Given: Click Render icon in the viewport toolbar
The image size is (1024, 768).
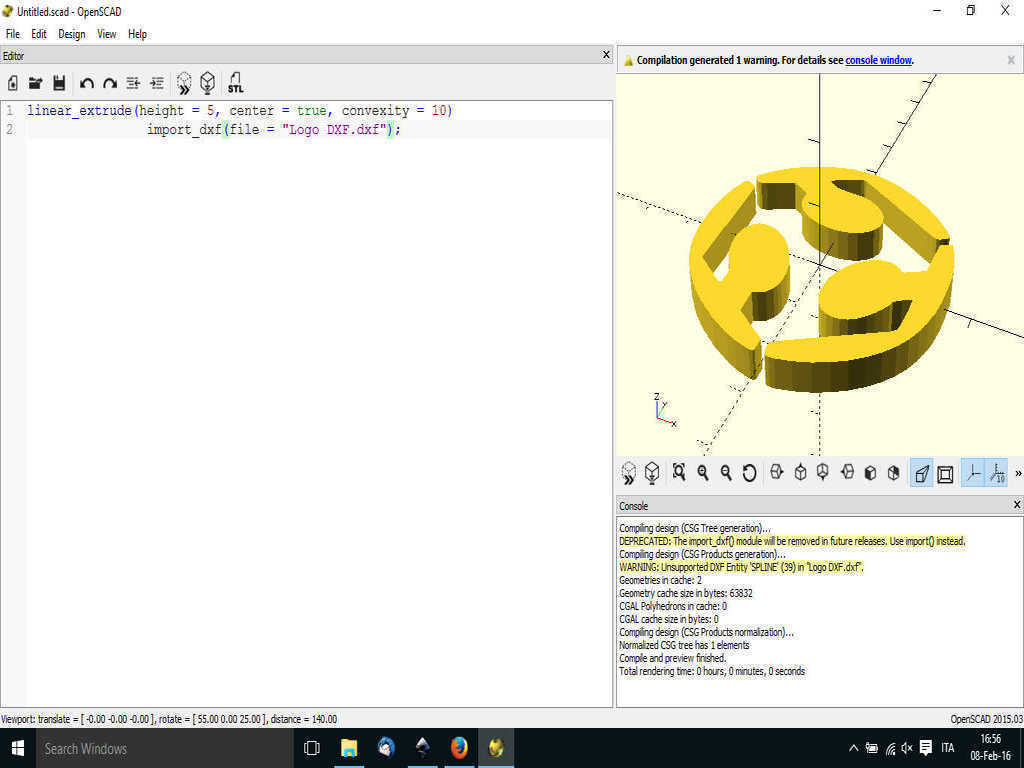Looking at the screenshot, I should (652, 473).
